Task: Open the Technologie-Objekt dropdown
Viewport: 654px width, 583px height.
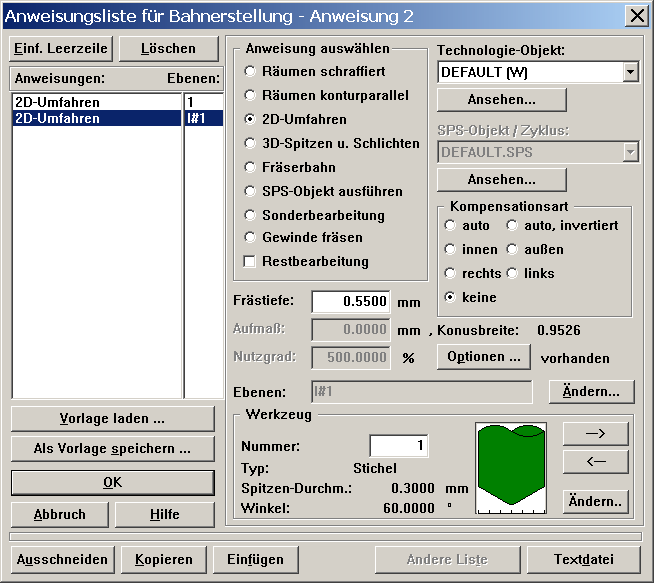Action: click(x=629, y=72)
